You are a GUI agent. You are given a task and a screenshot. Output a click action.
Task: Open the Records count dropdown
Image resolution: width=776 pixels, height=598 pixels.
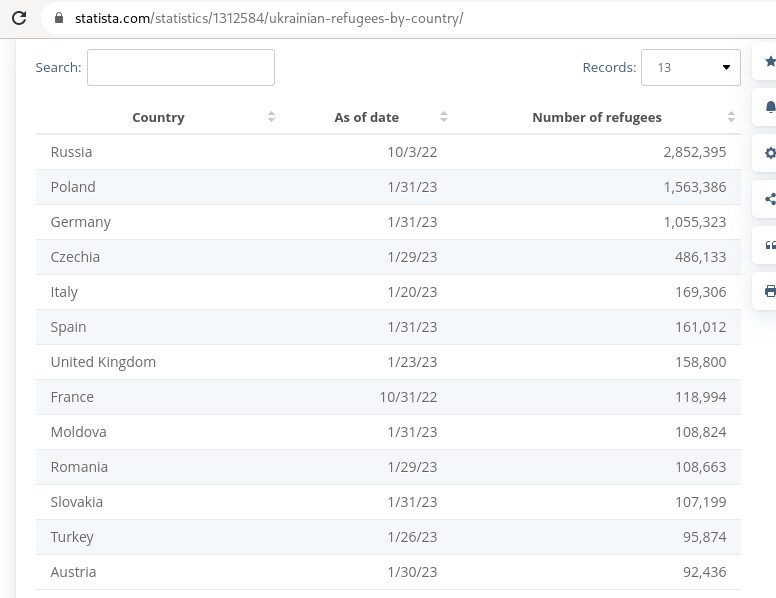[690, 68]
